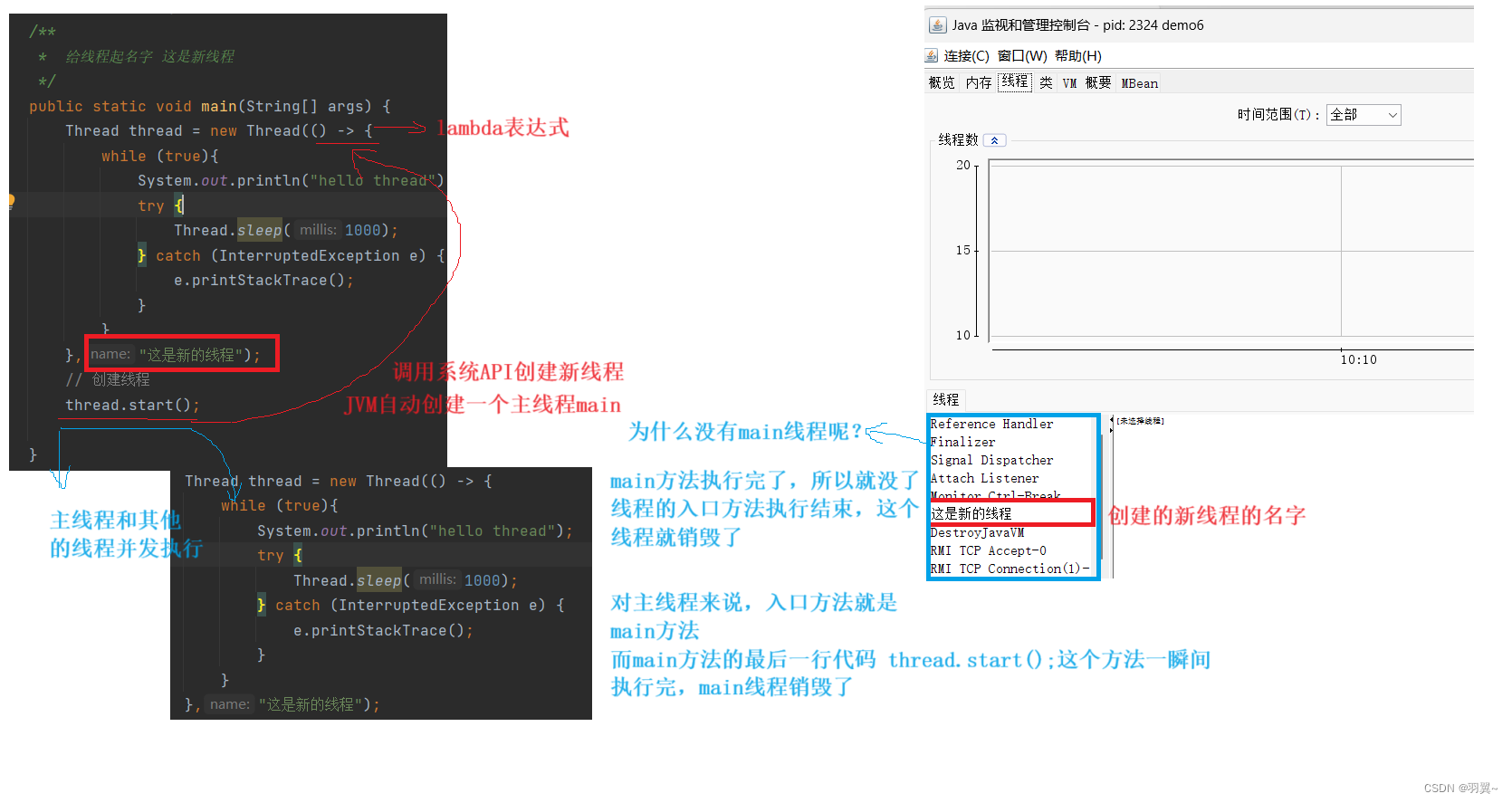
Task: Click the 线程数 chart plot area
Action: [x=1231, y=250]
